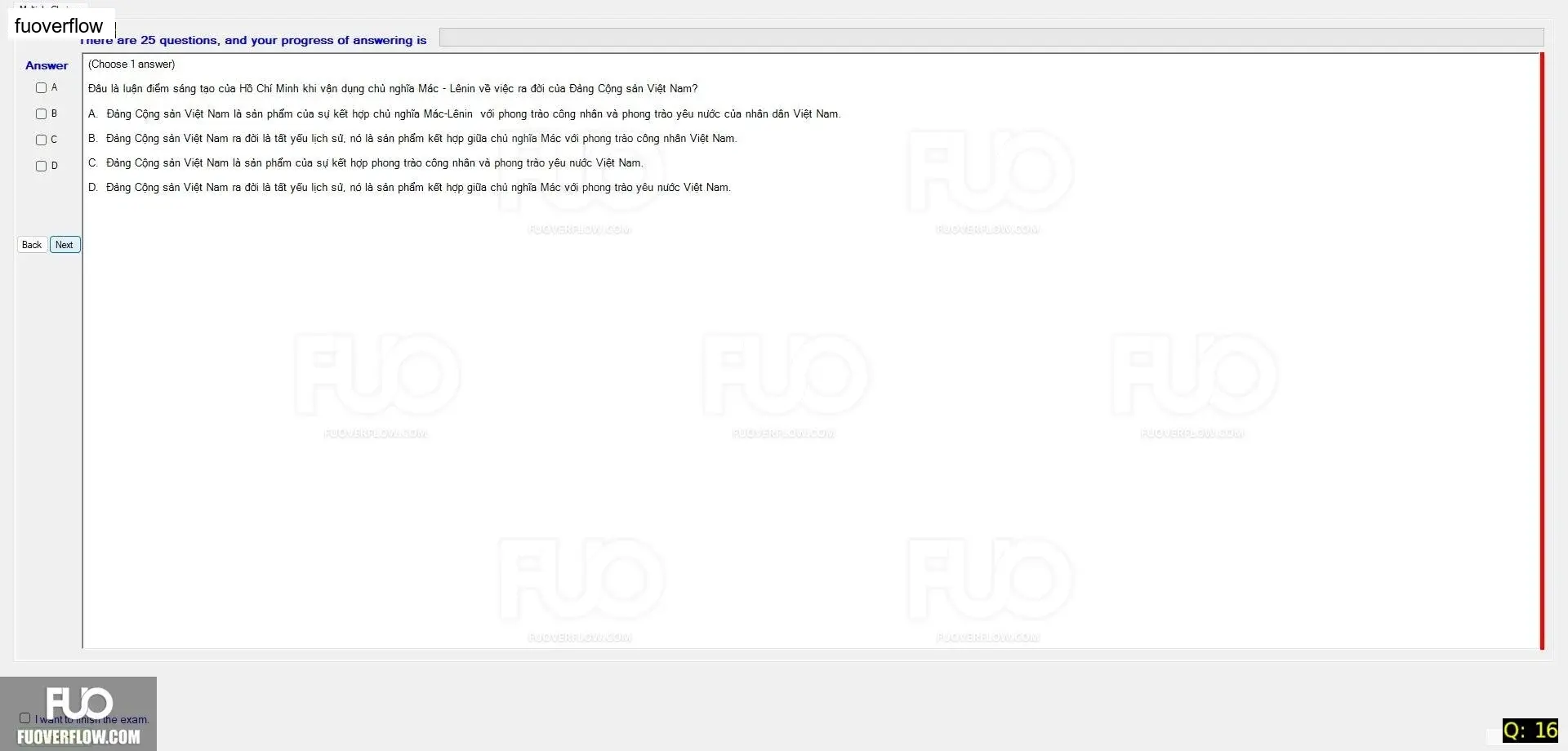Advance to the next question with Next
The image size is (1568, 751).
click(65, 245)
